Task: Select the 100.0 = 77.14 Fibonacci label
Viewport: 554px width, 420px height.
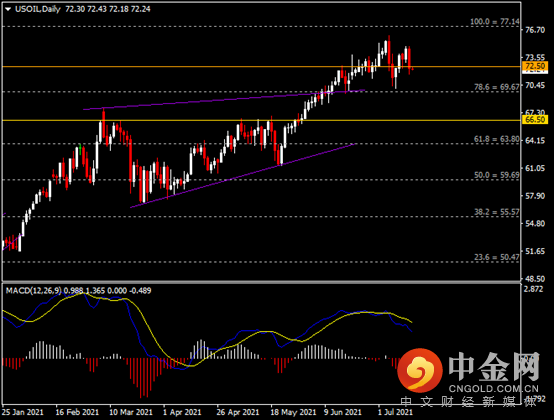Action: coord(495,22)
